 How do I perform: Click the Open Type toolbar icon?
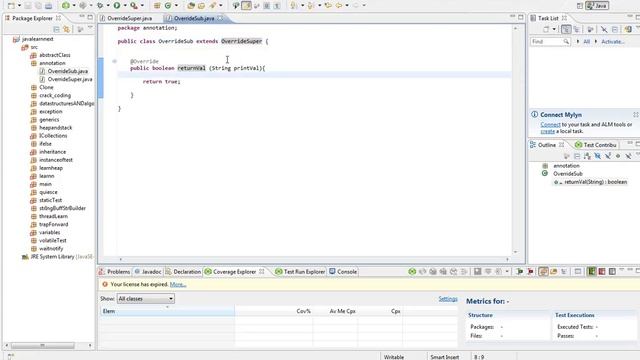tap(191, 6)
